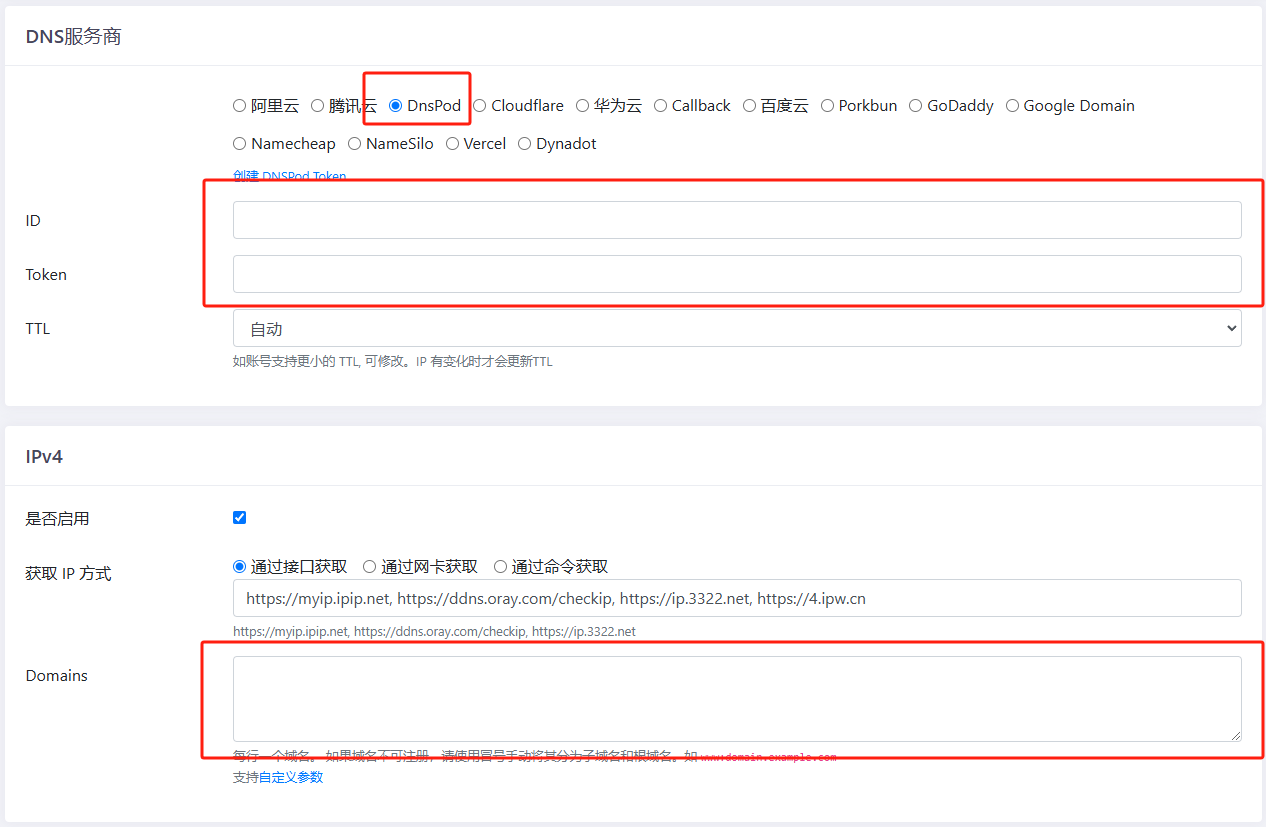Click the TTL field label
This screenshot has width=1266, height=827.
(38, 329)
